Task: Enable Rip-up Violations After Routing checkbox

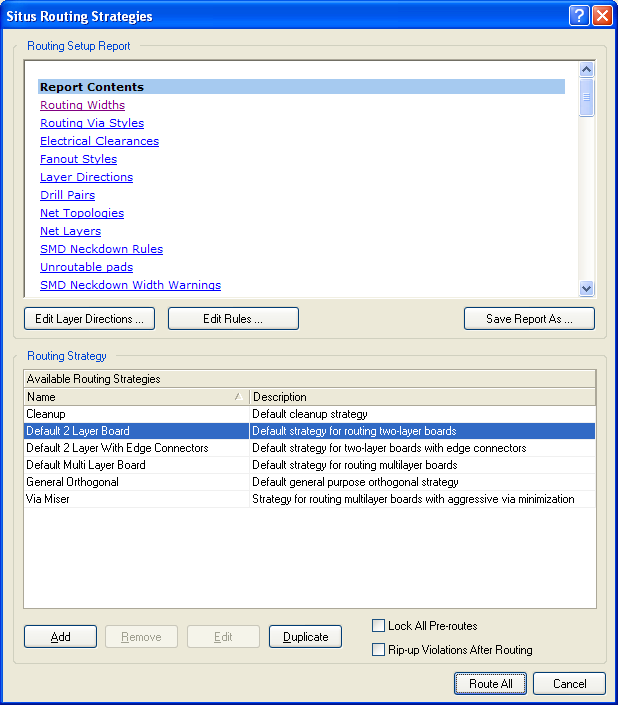Action: (378, 650)
